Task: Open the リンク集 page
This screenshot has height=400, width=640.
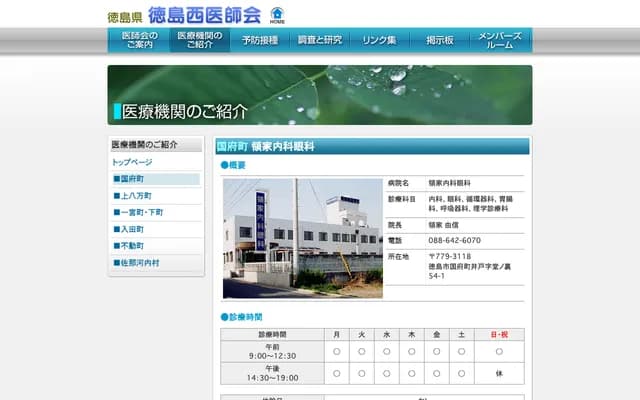Action: tap(380, 40)
